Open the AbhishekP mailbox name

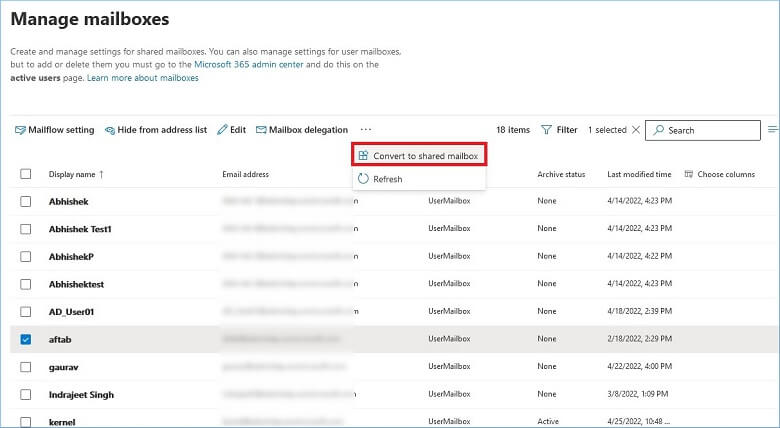pyautogui.click(x=71, y=257)
